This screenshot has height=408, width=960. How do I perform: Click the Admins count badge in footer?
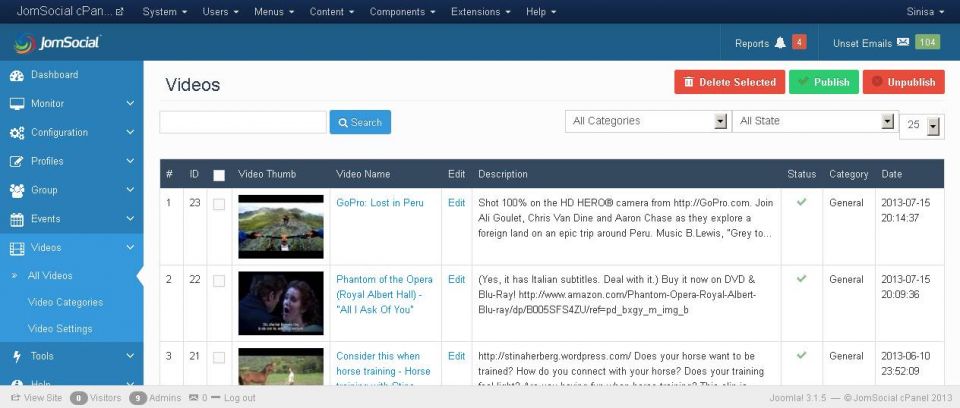138,398
